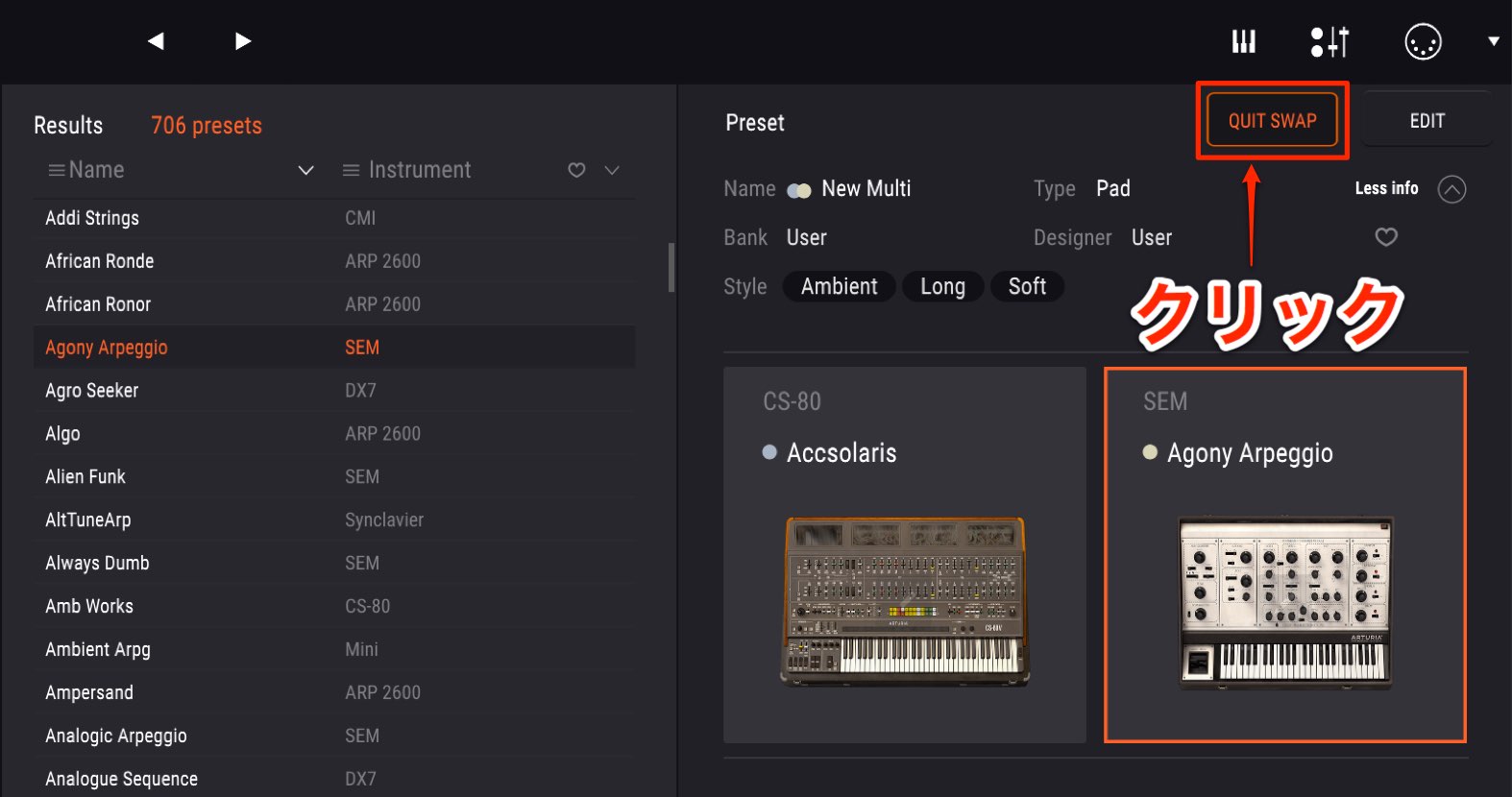The width and height of the screenshot is (1512, 797).
Task: Open keyboard view via piano keys icon
Action: [1244, 41]
